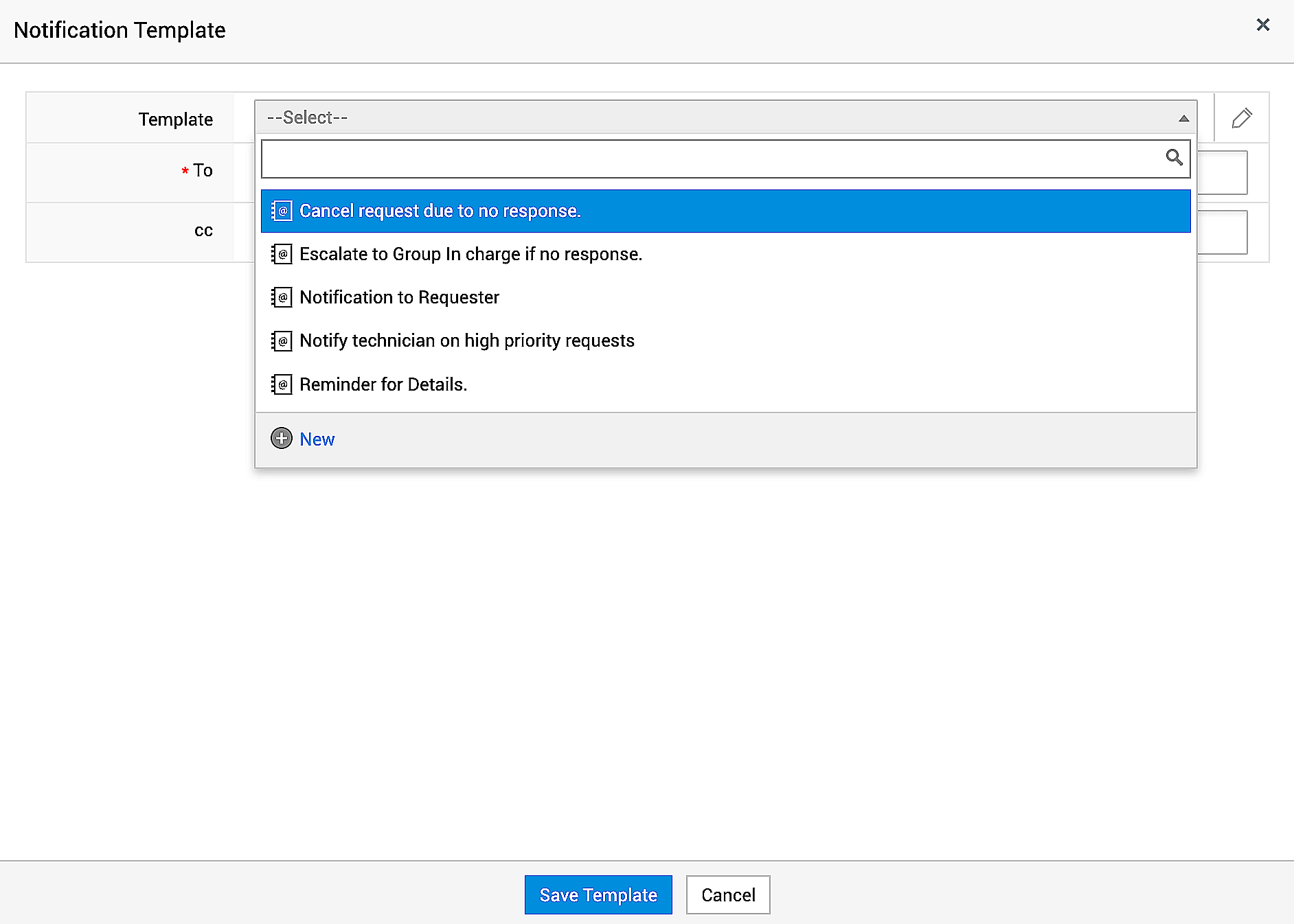Viewport: 1294px width, 924px height.
Task: Pick 'Notification to Requester' template
Action: (399, 297)
